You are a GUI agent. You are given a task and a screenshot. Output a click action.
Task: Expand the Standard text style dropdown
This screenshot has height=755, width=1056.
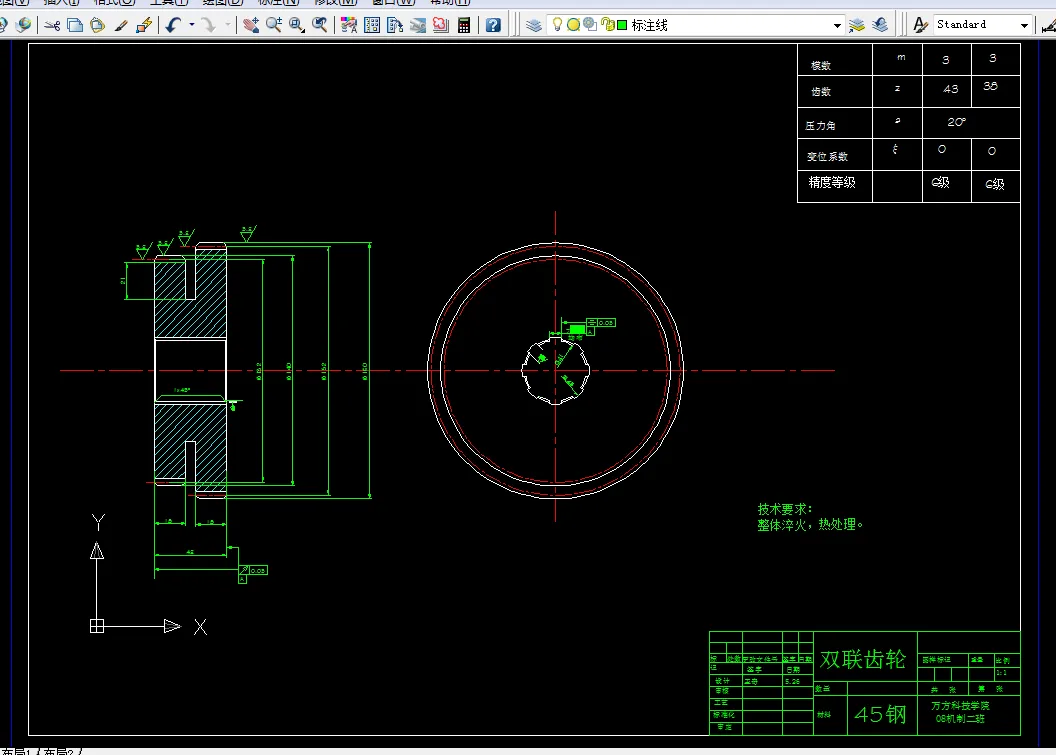[x=1024, y=26]
